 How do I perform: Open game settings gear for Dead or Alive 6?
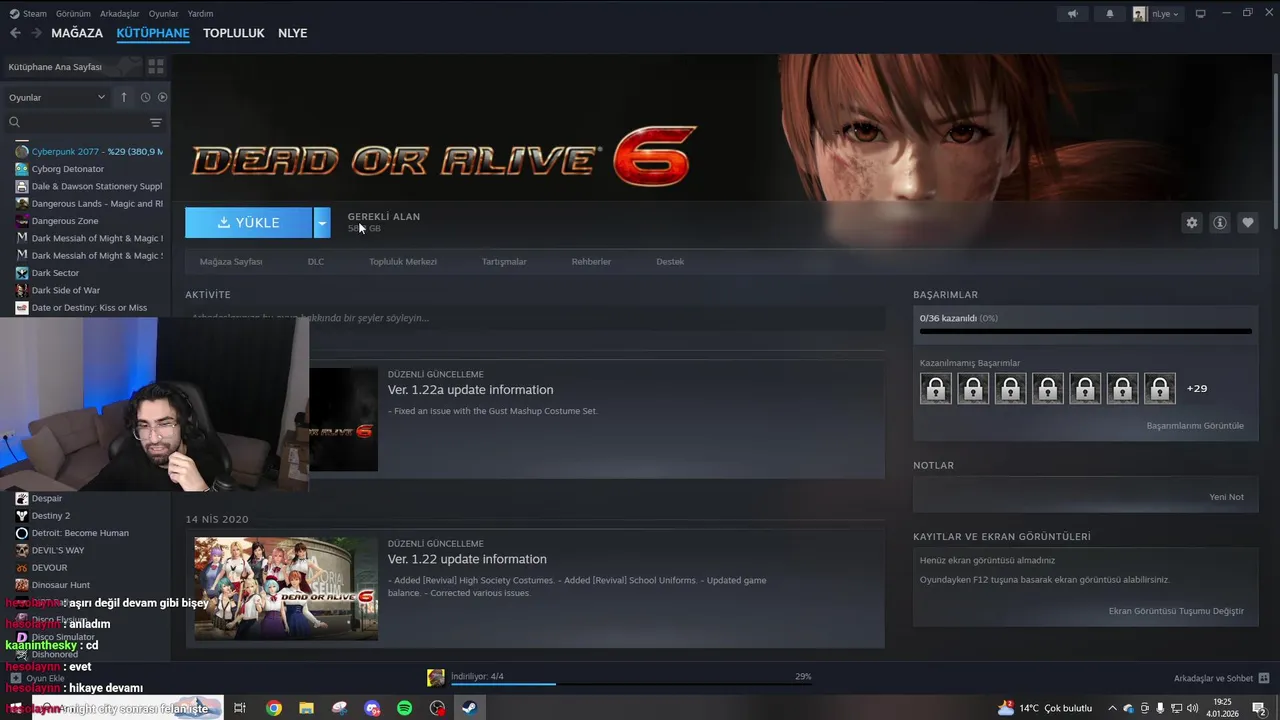click(x=1191, y=223)
